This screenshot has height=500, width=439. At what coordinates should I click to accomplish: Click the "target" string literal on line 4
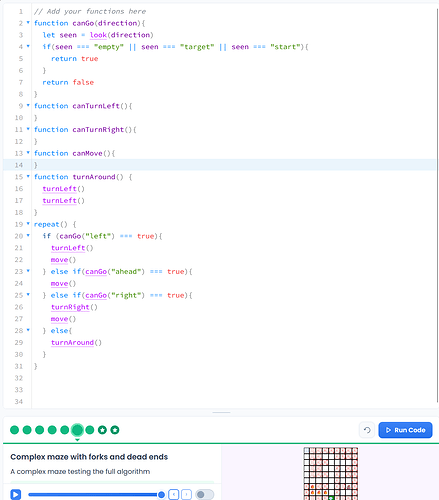[x=197, y=47]
